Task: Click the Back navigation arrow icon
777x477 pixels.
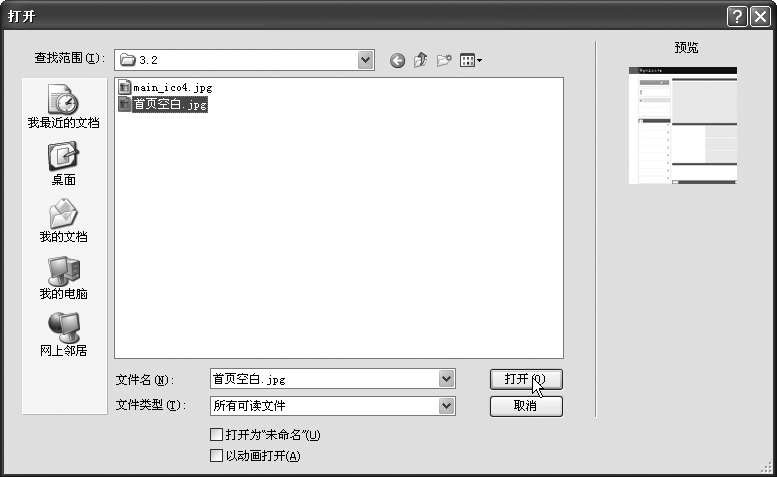Action: coord(397,61)
